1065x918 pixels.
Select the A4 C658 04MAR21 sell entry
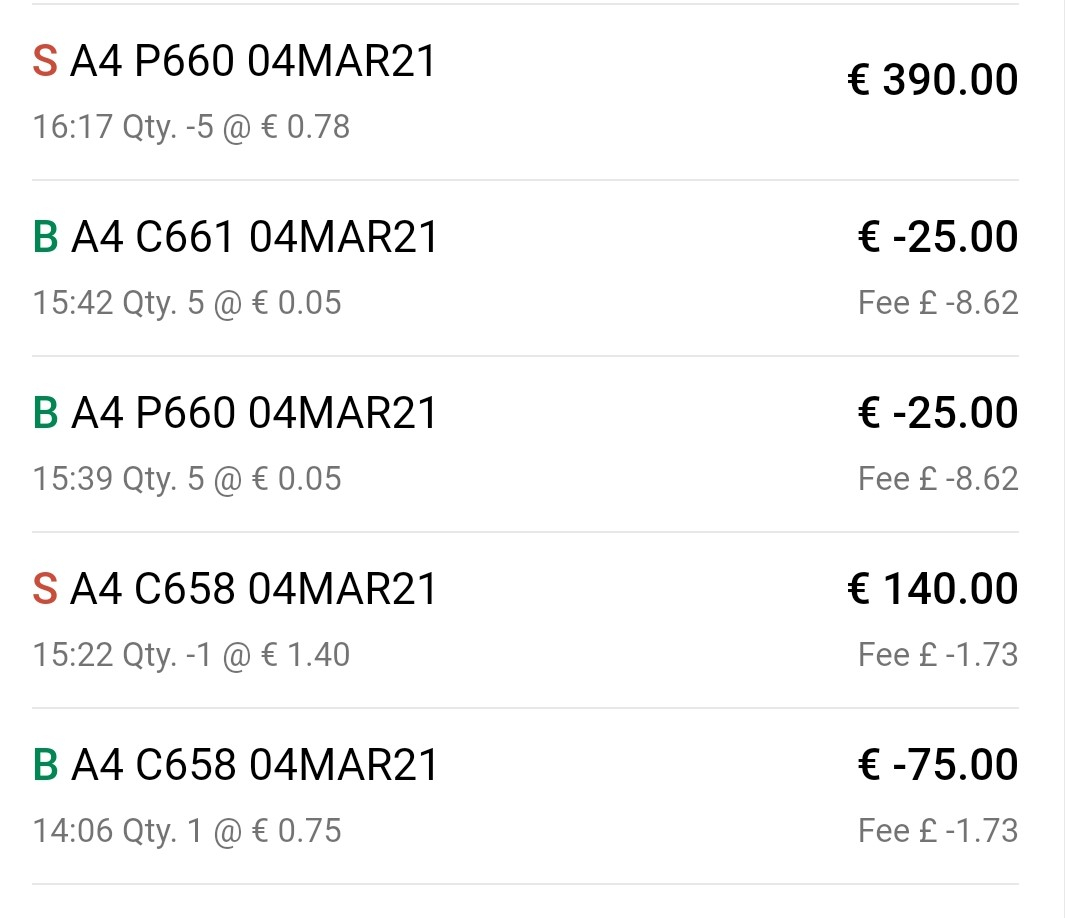pos(254,590)
